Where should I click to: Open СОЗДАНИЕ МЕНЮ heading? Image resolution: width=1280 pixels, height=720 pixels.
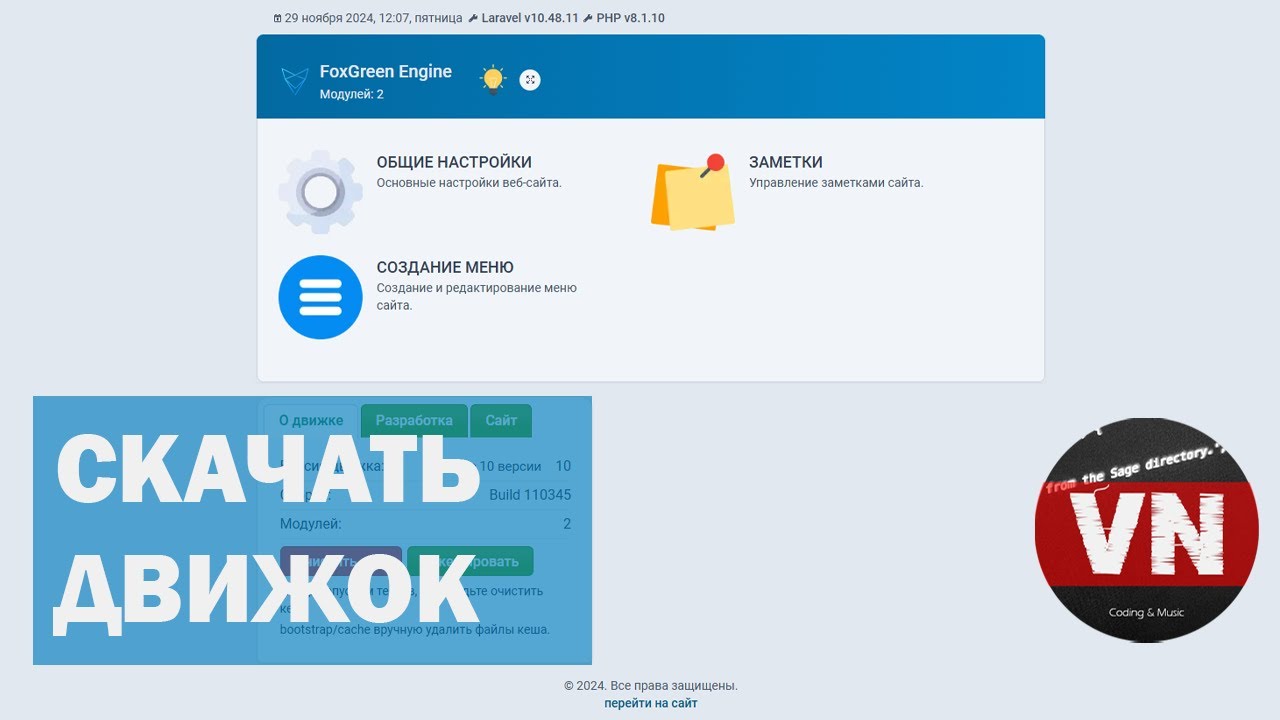(x=445, y=267)
